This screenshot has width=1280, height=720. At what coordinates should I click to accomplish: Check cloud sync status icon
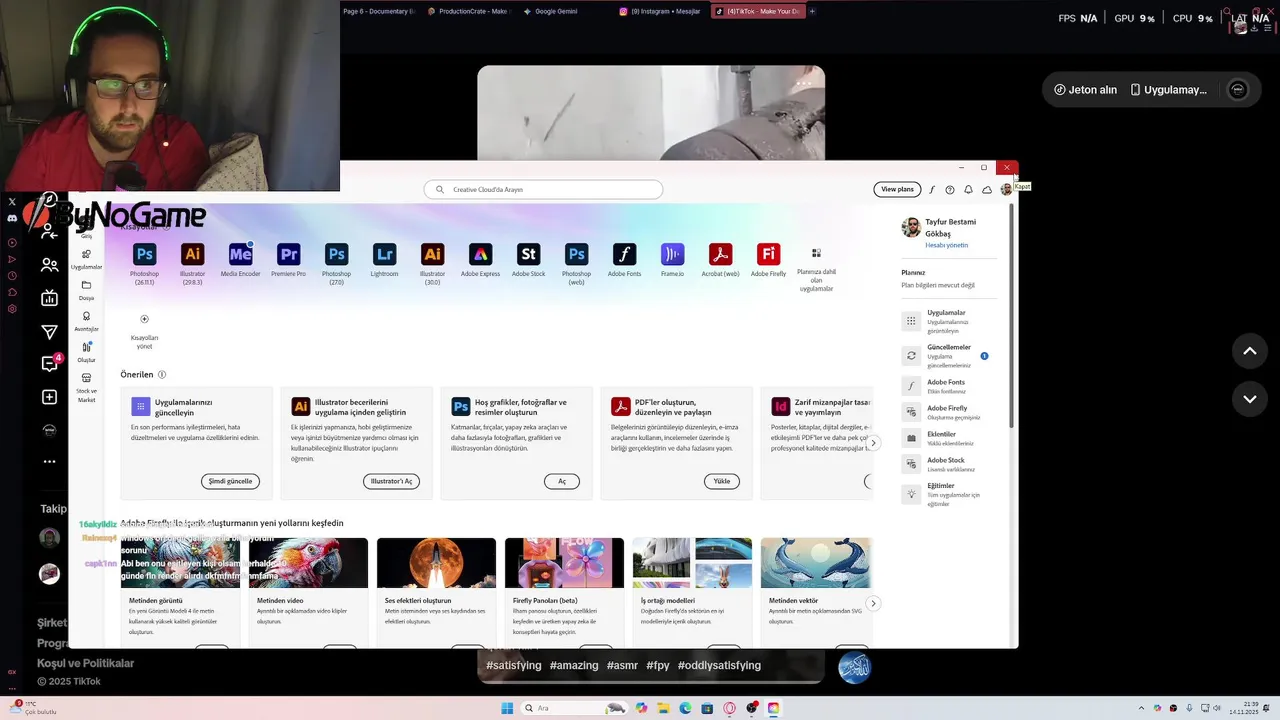point(987,189)
